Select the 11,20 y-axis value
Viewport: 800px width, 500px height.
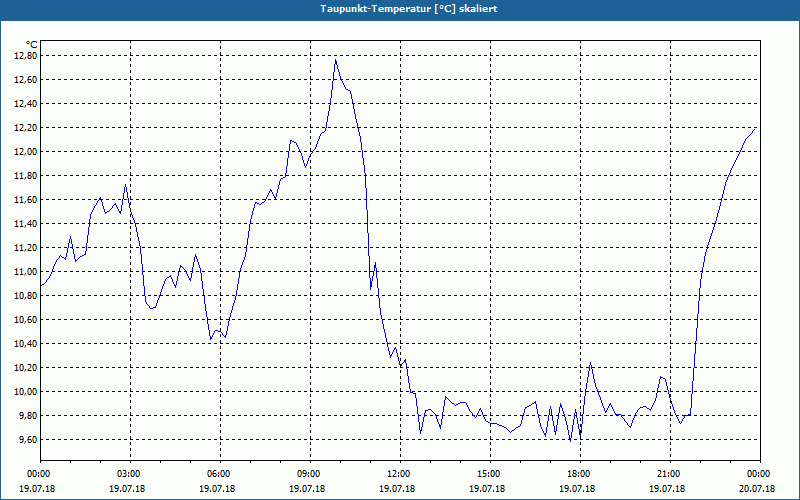[x=26, y=247]
